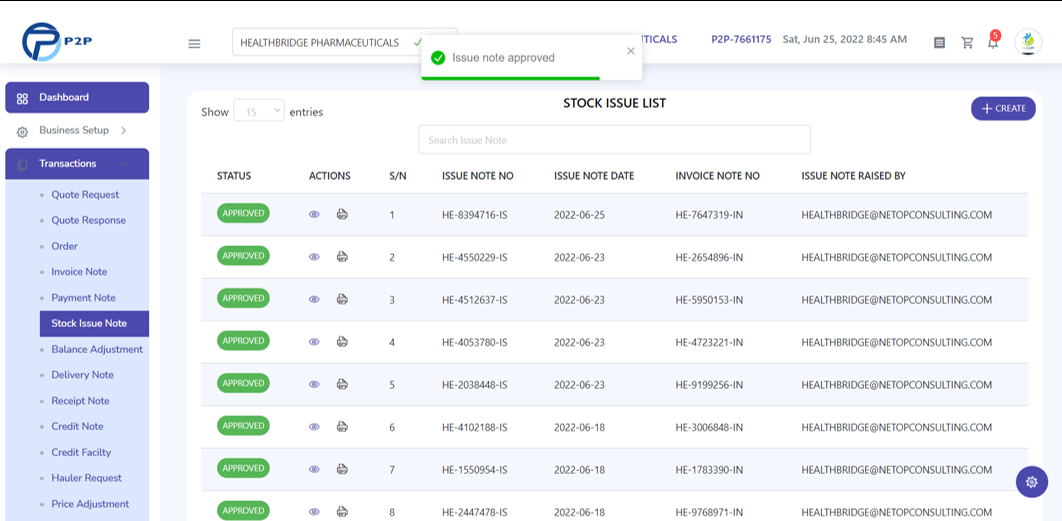Click invoice number HE-1783390-IN
The image size is (1062, 521).
pos(709,470)
